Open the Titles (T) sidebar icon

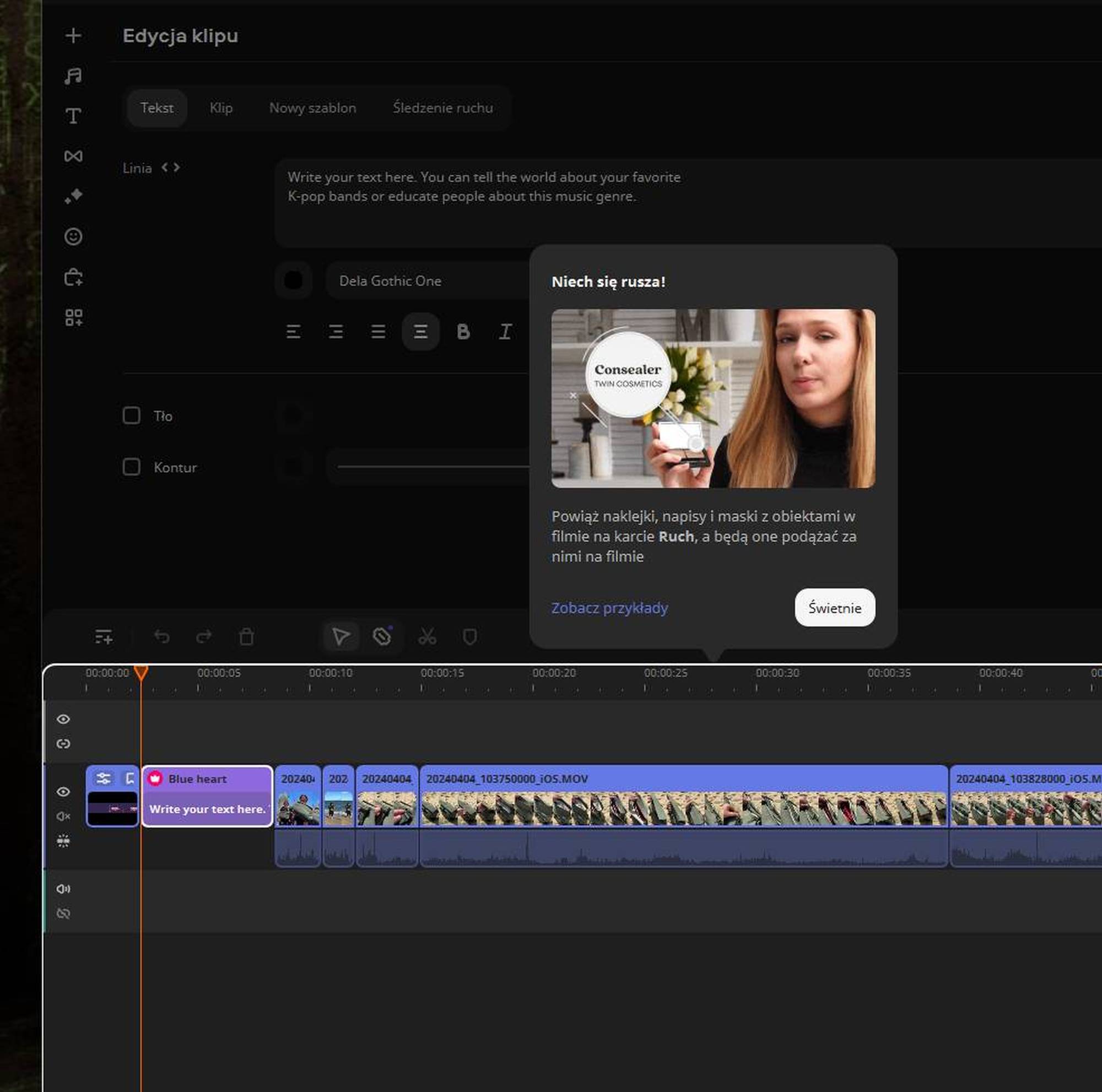(x=73, y=116)
